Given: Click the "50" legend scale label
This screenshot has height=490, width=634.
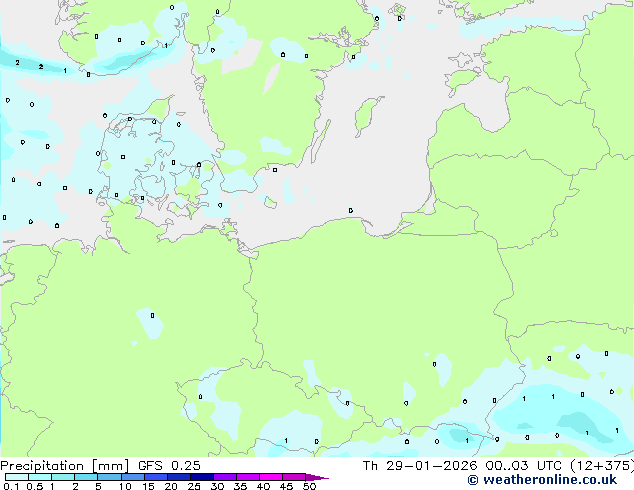Looking at the screenshot, I should (x=309, y=486).
